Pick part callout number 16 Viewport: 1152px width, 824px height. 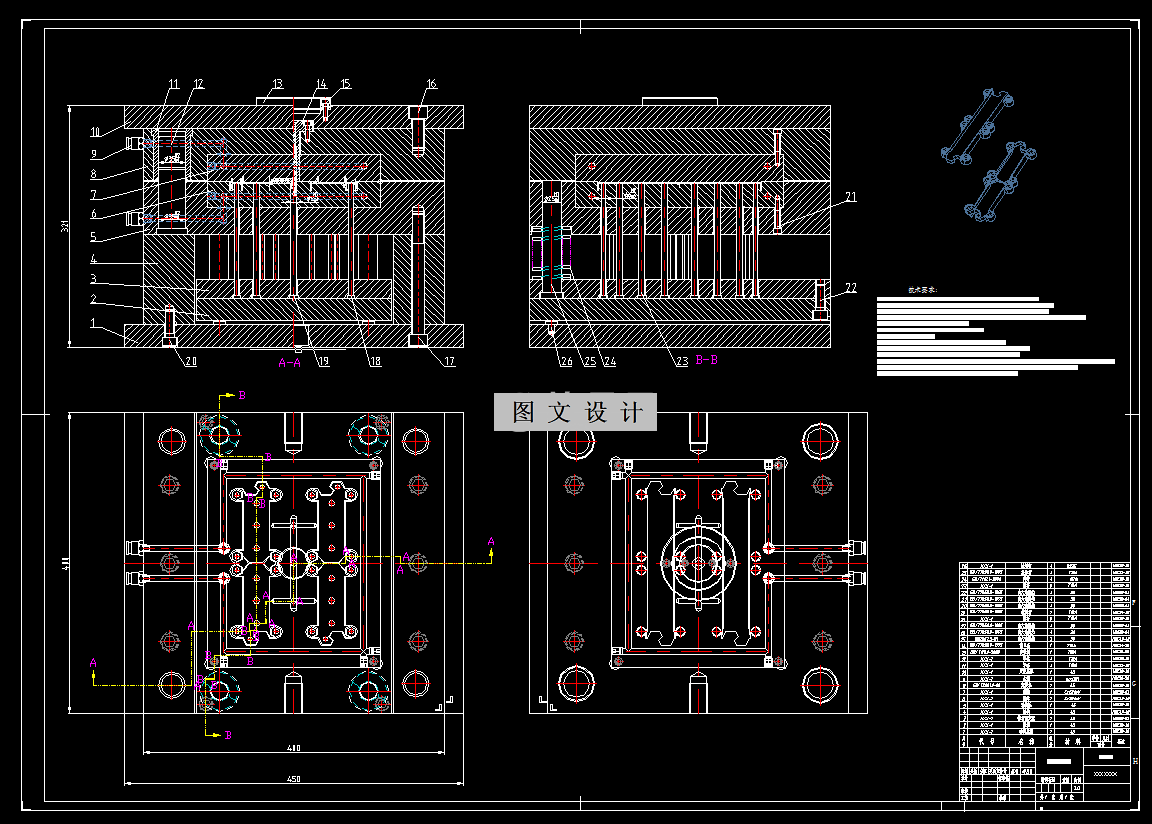(x=431, y=84)
